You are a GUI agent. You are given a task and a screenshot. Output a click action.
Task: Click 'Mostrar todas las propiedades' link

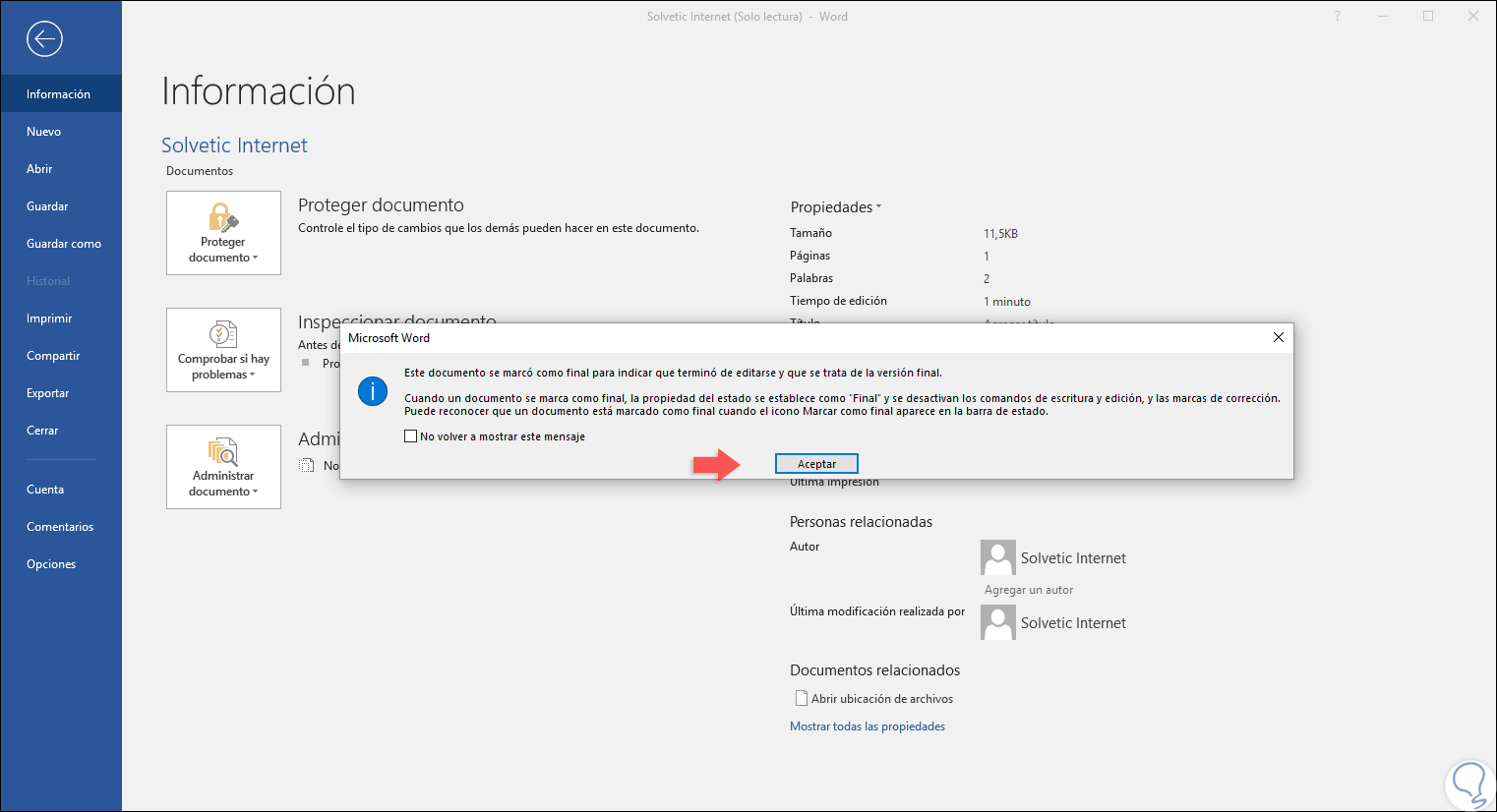(x=868, y=726)
